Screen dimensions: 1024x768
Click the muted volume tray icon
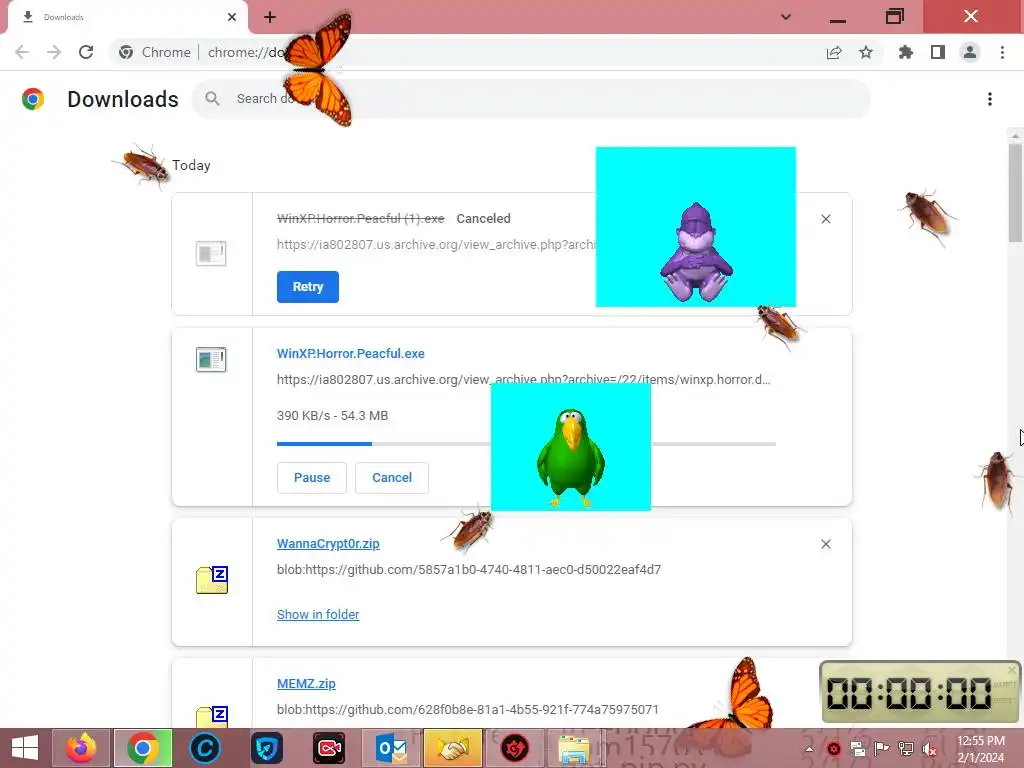[929, 749]
